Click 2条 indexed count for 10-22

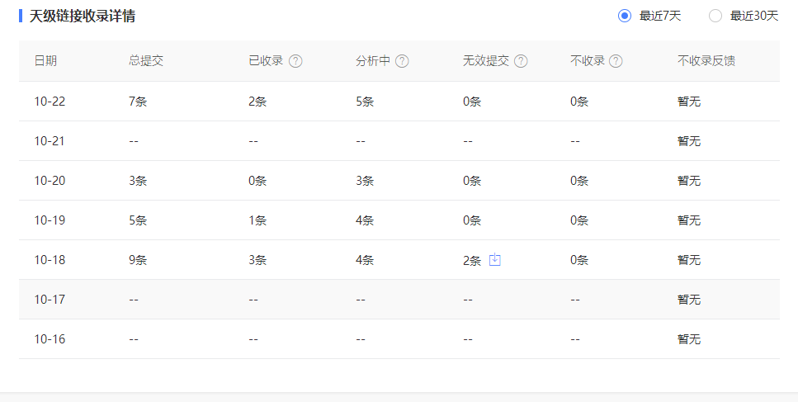point(257,101)
